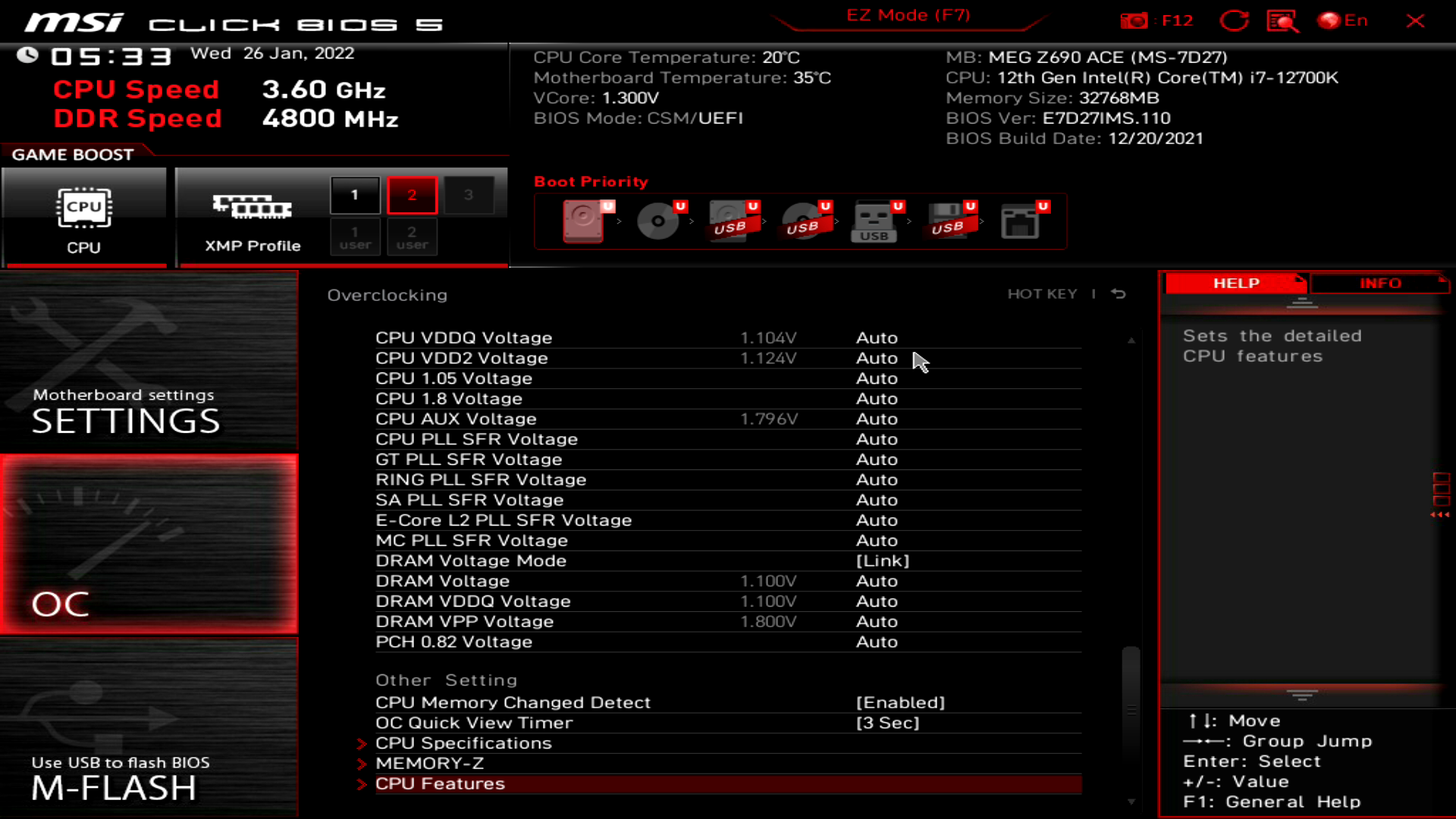Enable XMP Profile 1

[x=354, y=194]
